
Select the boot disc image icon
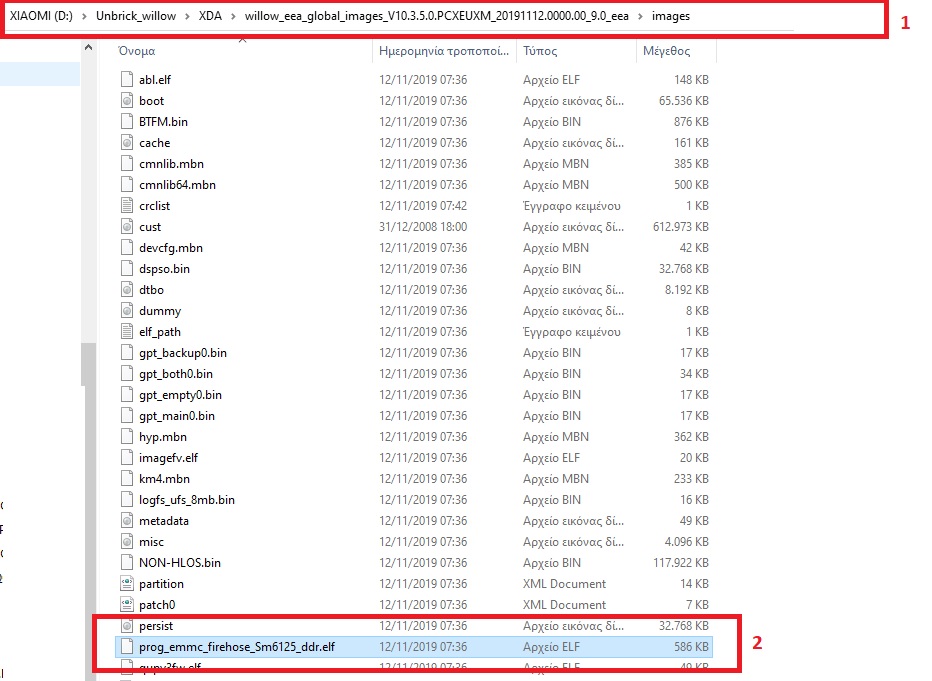tap(126, 101)
